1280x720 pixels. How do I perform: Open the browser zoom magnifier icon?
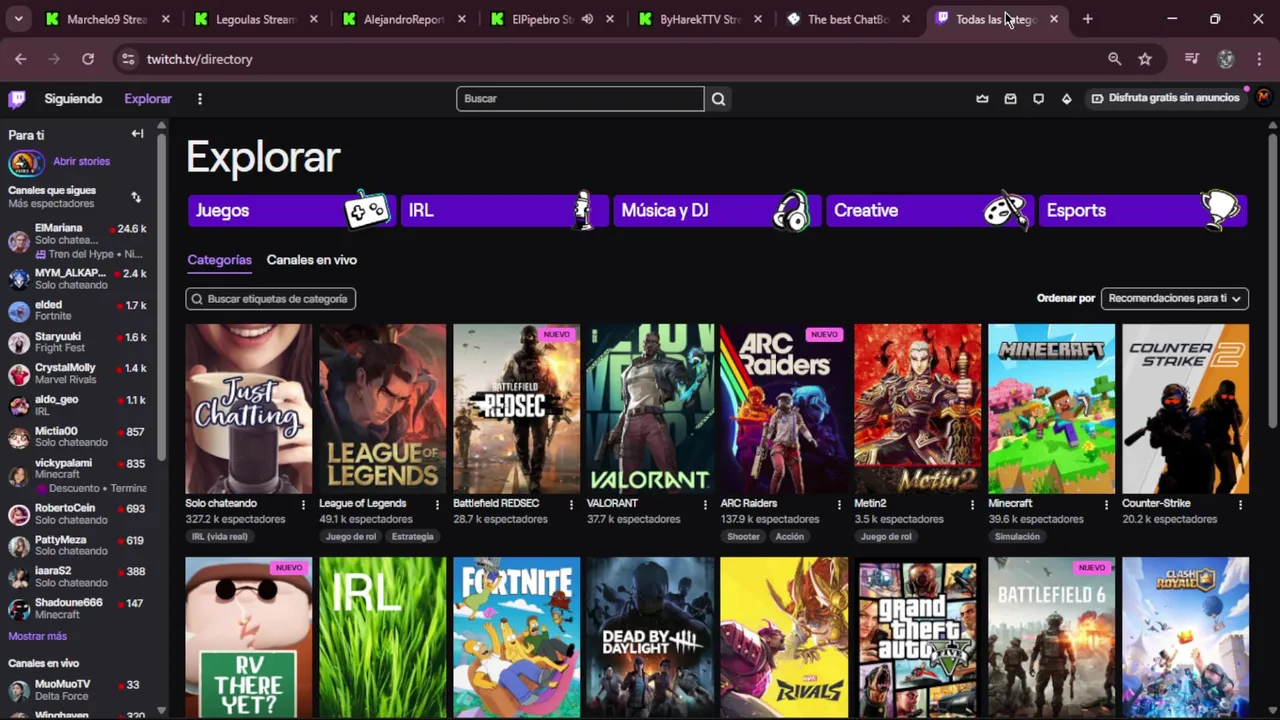[x=1114, y=59]
